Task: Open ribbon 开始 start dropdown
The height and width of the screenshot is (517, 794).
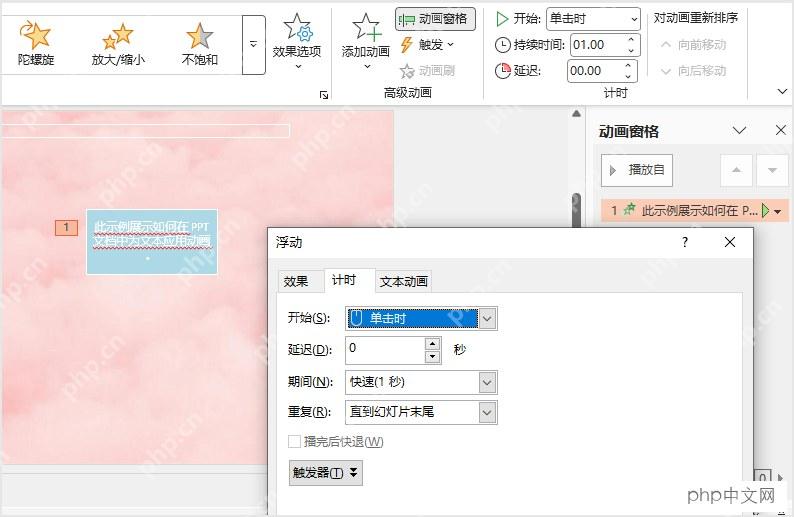Action: [x=593, y=19]
